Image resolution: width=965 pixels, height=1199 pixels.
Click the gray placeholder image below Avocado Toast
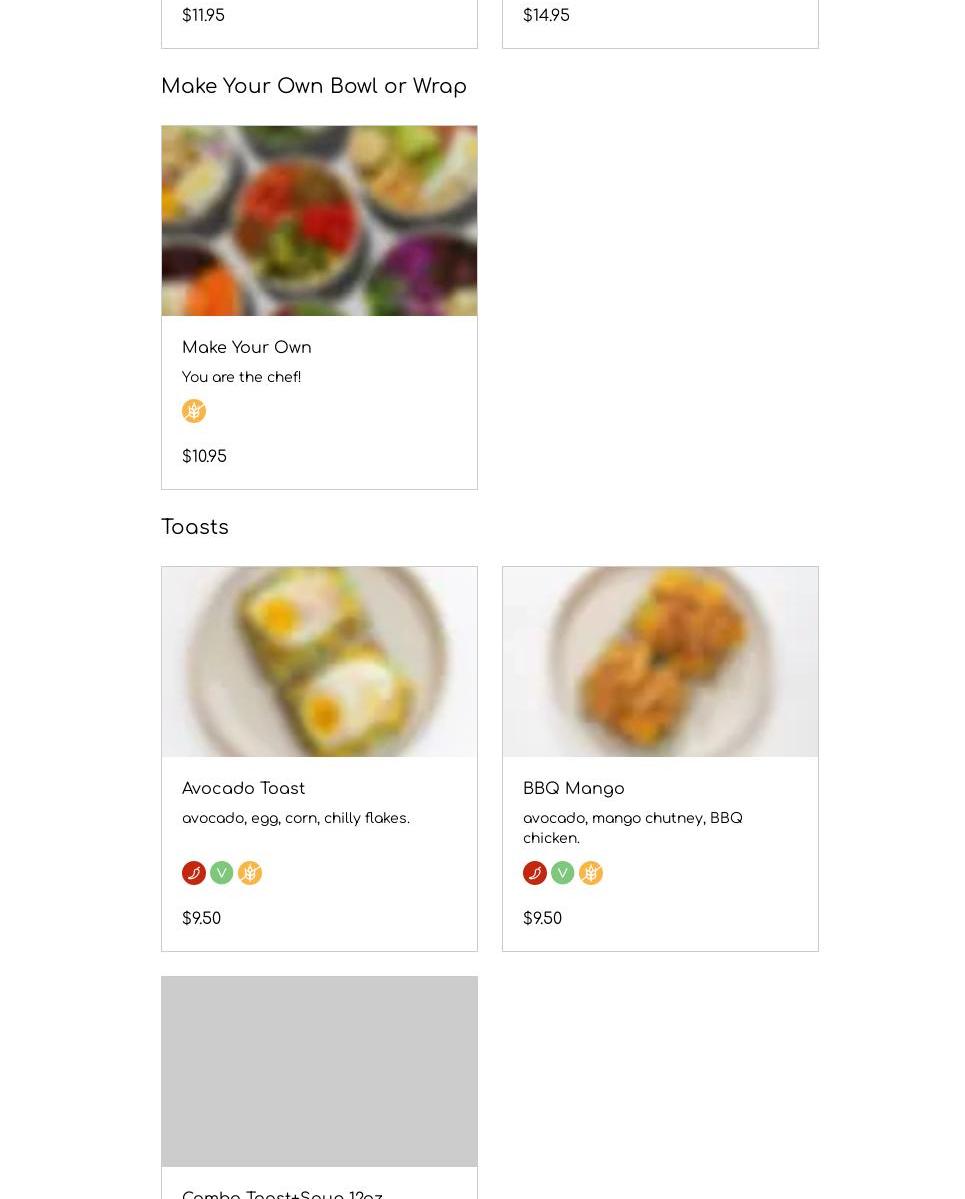point(319,1071)
